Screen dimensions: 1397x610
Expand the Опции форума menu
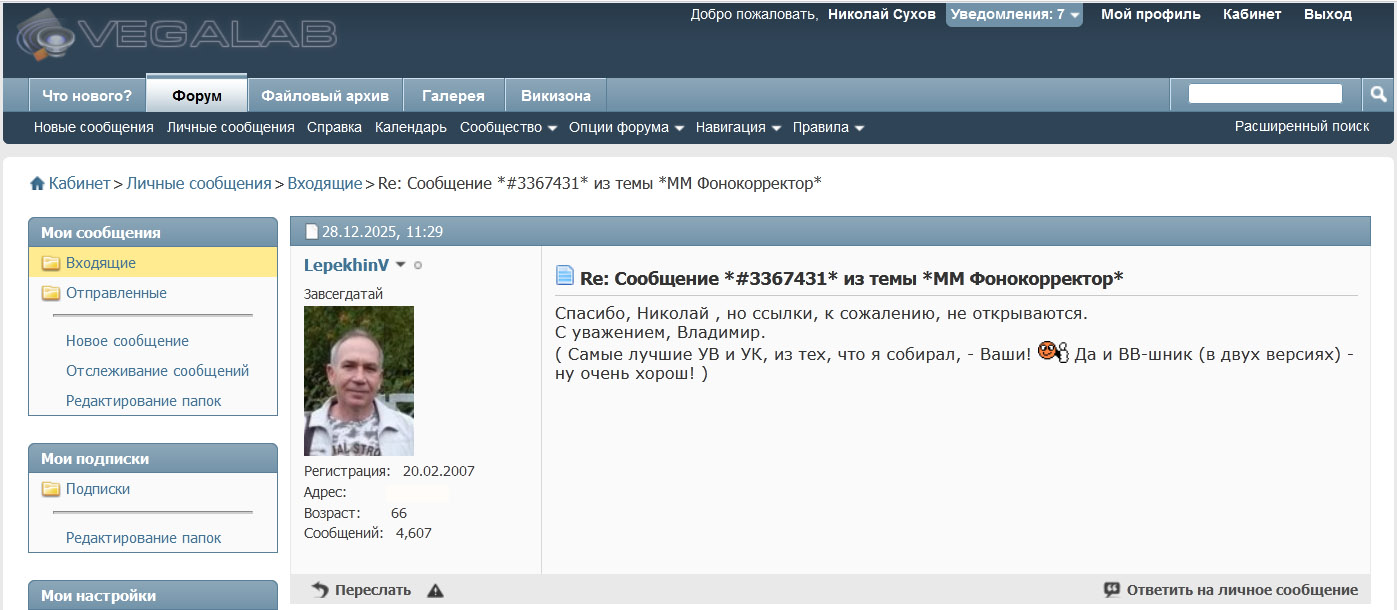coord(626,127)
